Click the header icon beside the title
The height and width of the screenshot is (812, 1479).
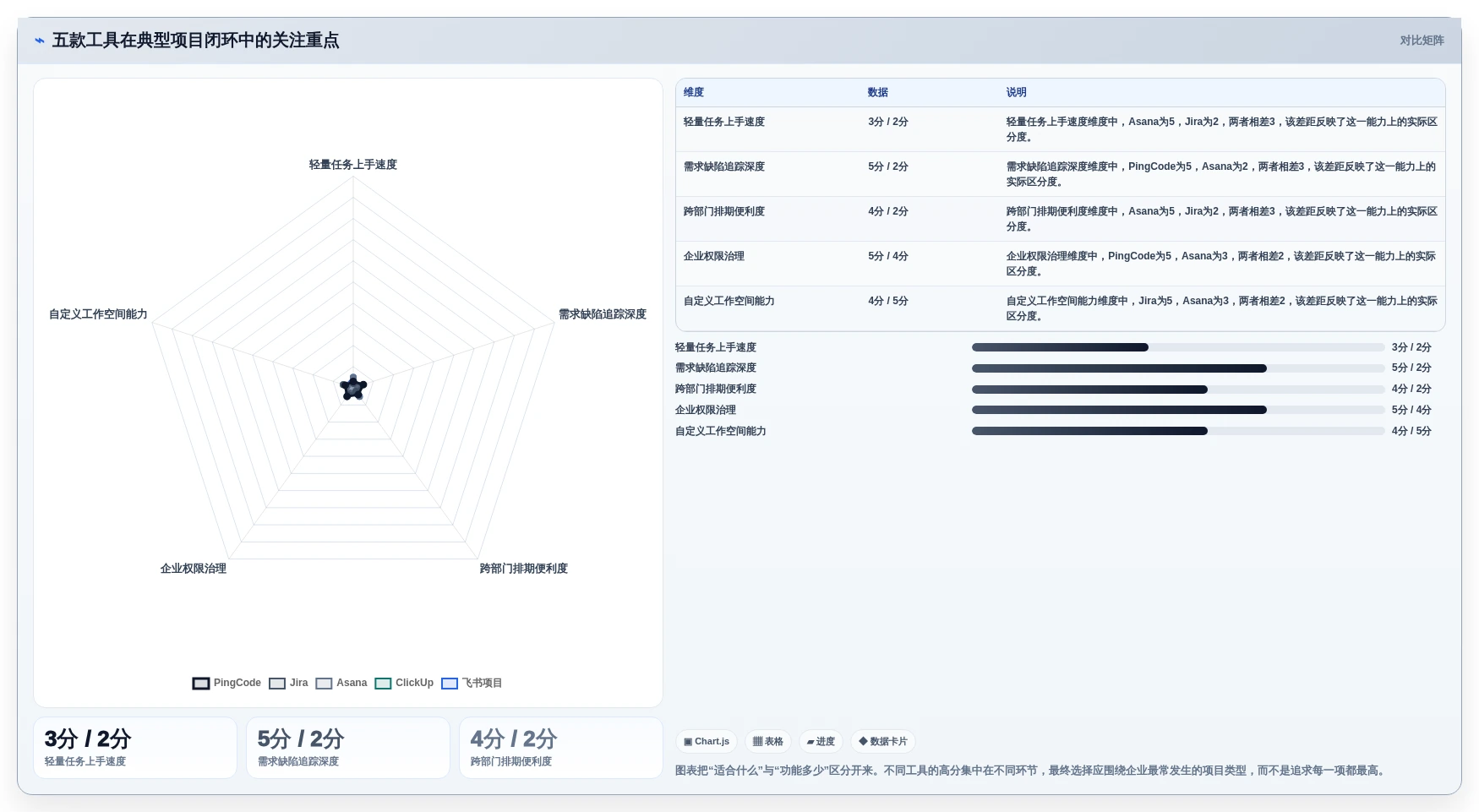[x=40, y=41]
